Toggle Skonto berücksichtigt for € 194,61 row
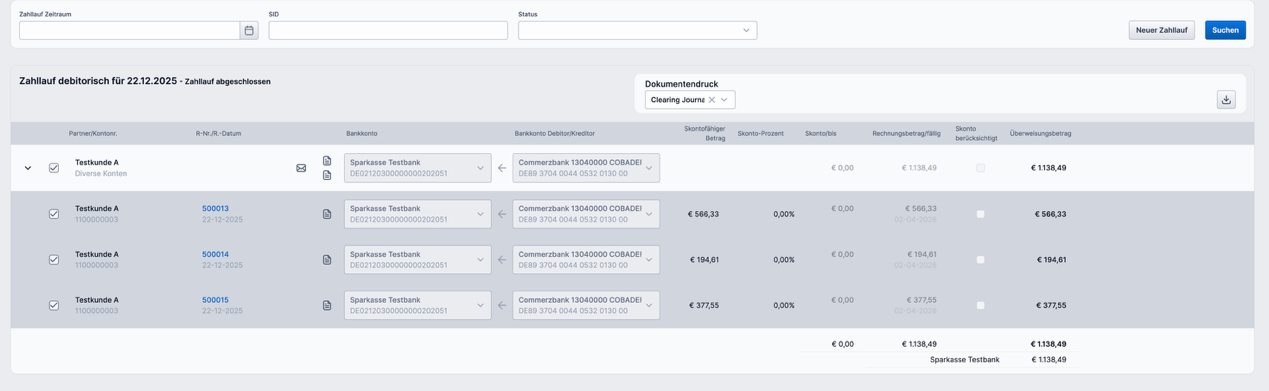Screen dimensions: 1269x391 980,260
